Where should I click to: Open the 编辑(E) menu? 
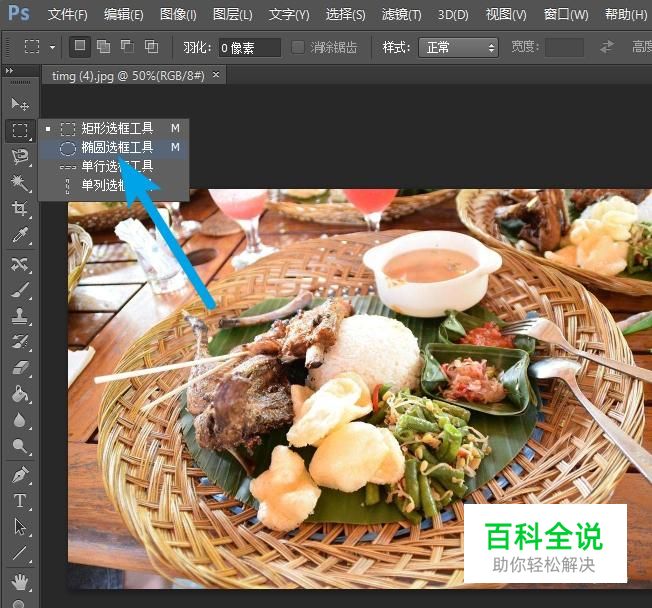[x=123, y=15]
